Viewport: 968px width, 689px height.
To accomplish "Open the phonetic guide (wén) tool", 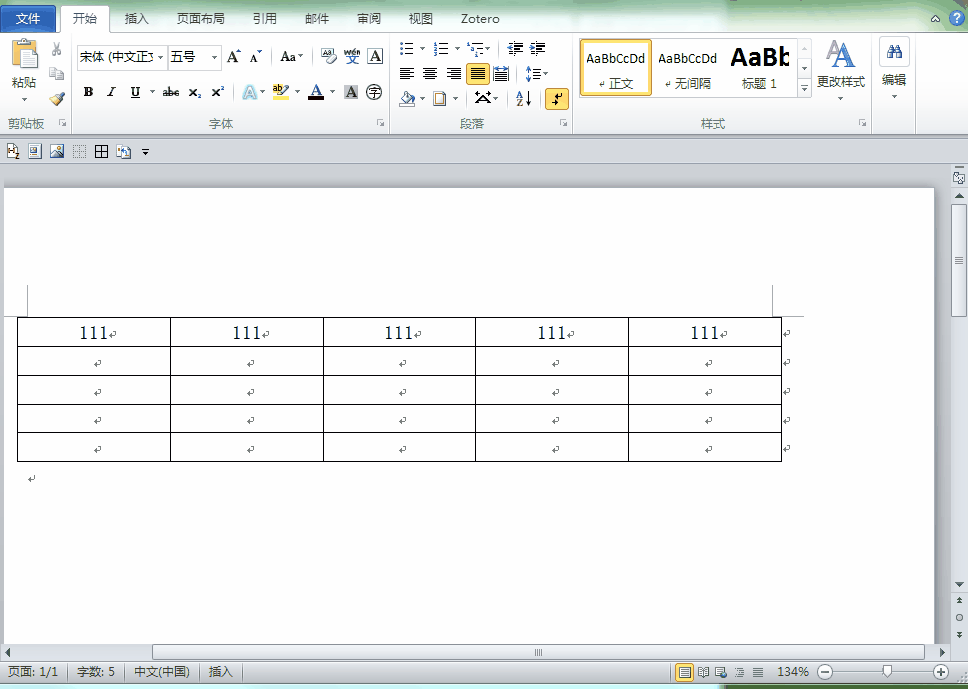I will [x=352, y=57].
